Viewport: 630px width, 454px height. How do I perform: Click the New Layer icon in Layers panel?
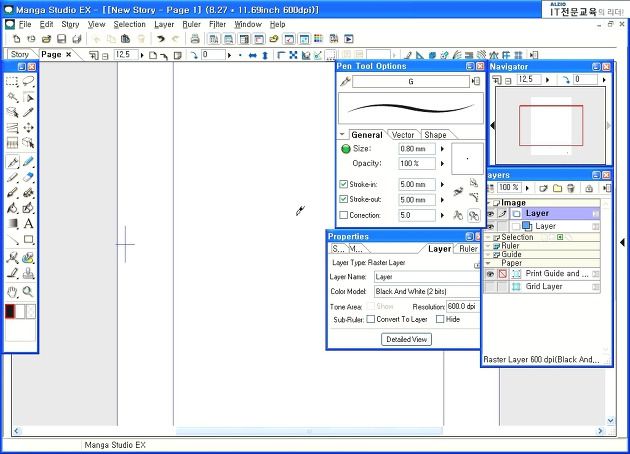[x=543, y=188]
